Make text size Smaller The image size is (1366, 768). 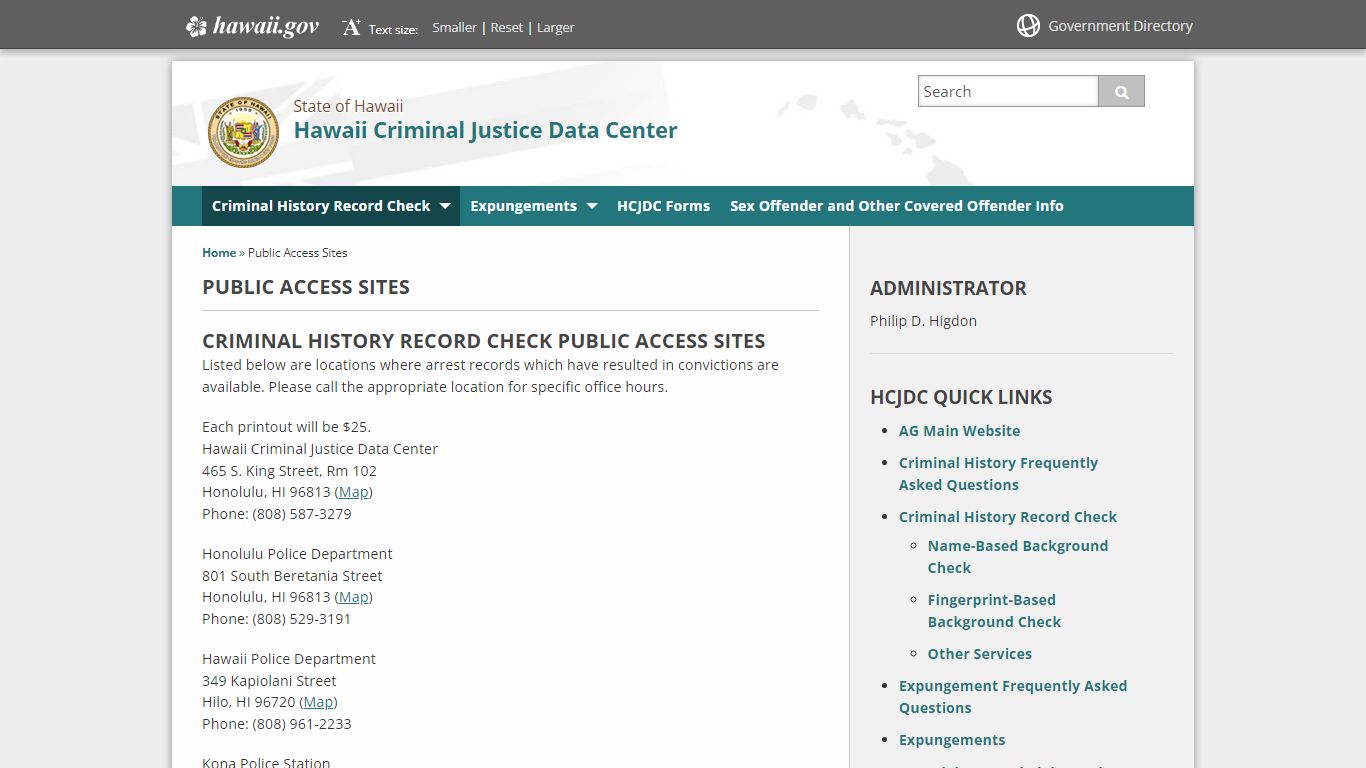454,28
